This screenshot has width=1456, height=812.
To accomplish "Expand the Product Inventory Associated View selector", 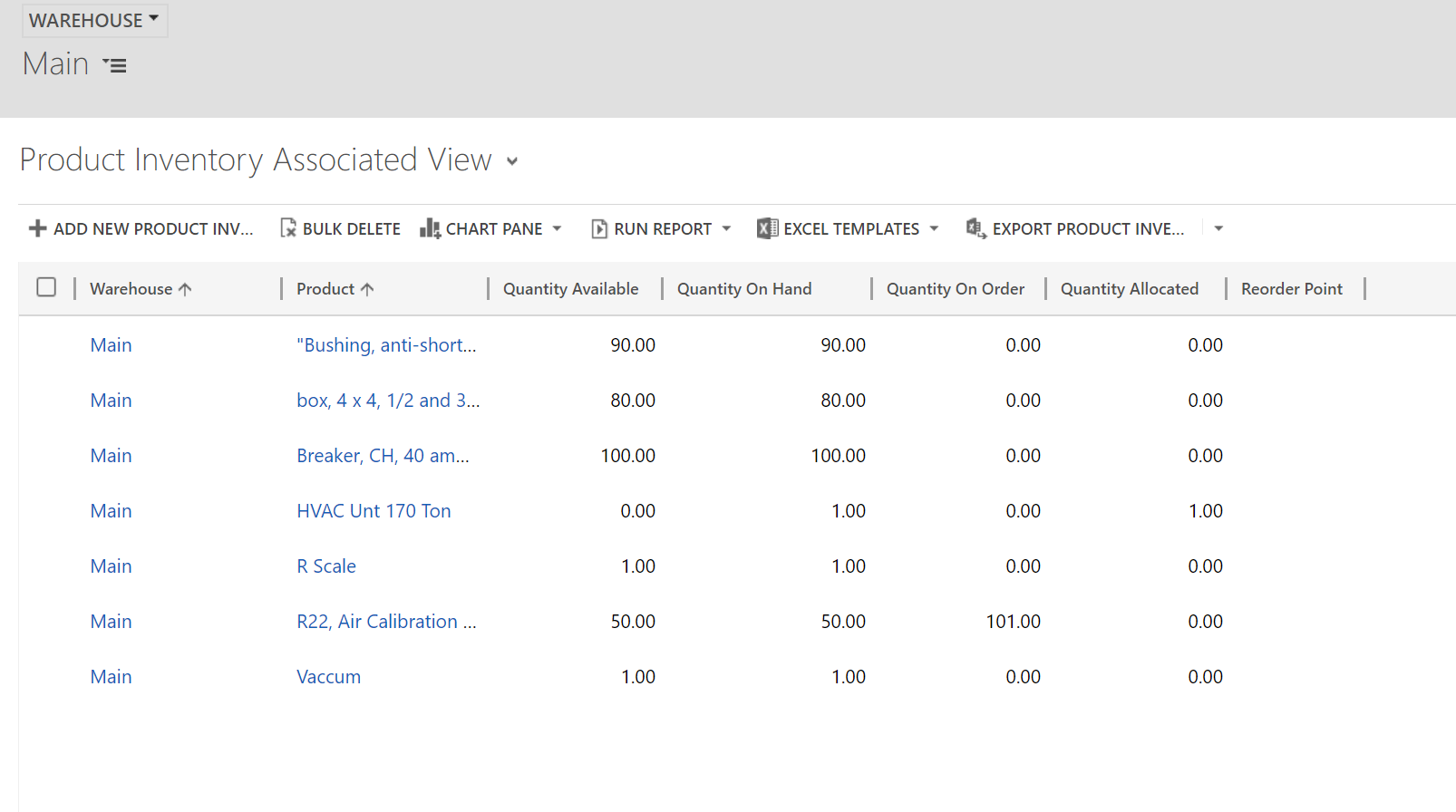I will pyautogui.click(x=512, y=161).
